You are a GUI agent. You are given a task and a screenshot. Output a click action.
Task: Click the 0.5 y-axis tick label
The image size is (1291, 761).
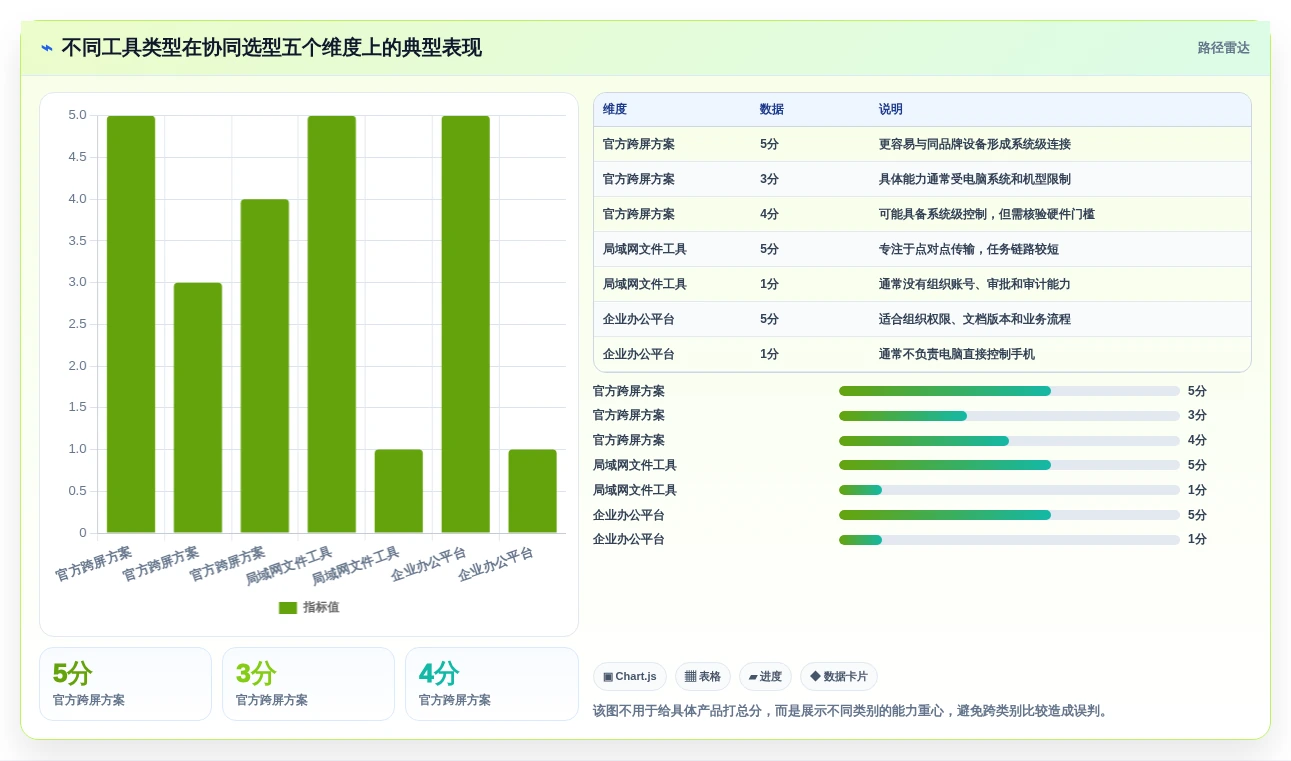coord(77,491)
